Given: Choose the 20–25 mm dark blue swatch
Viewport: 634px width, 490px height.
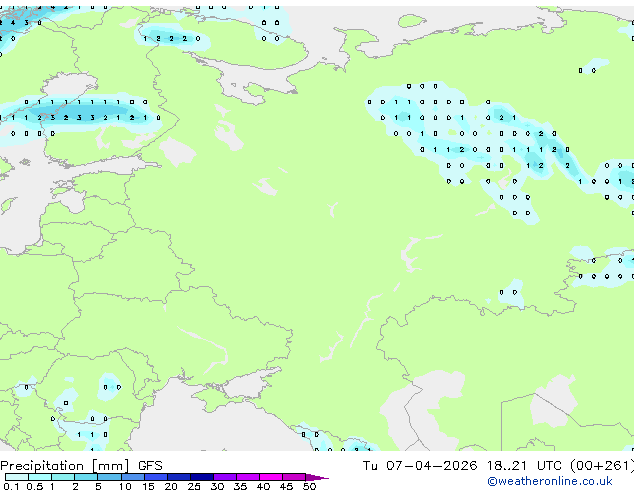Looking at the screenshot, I should pyautogui.click(x=179, y=477).
